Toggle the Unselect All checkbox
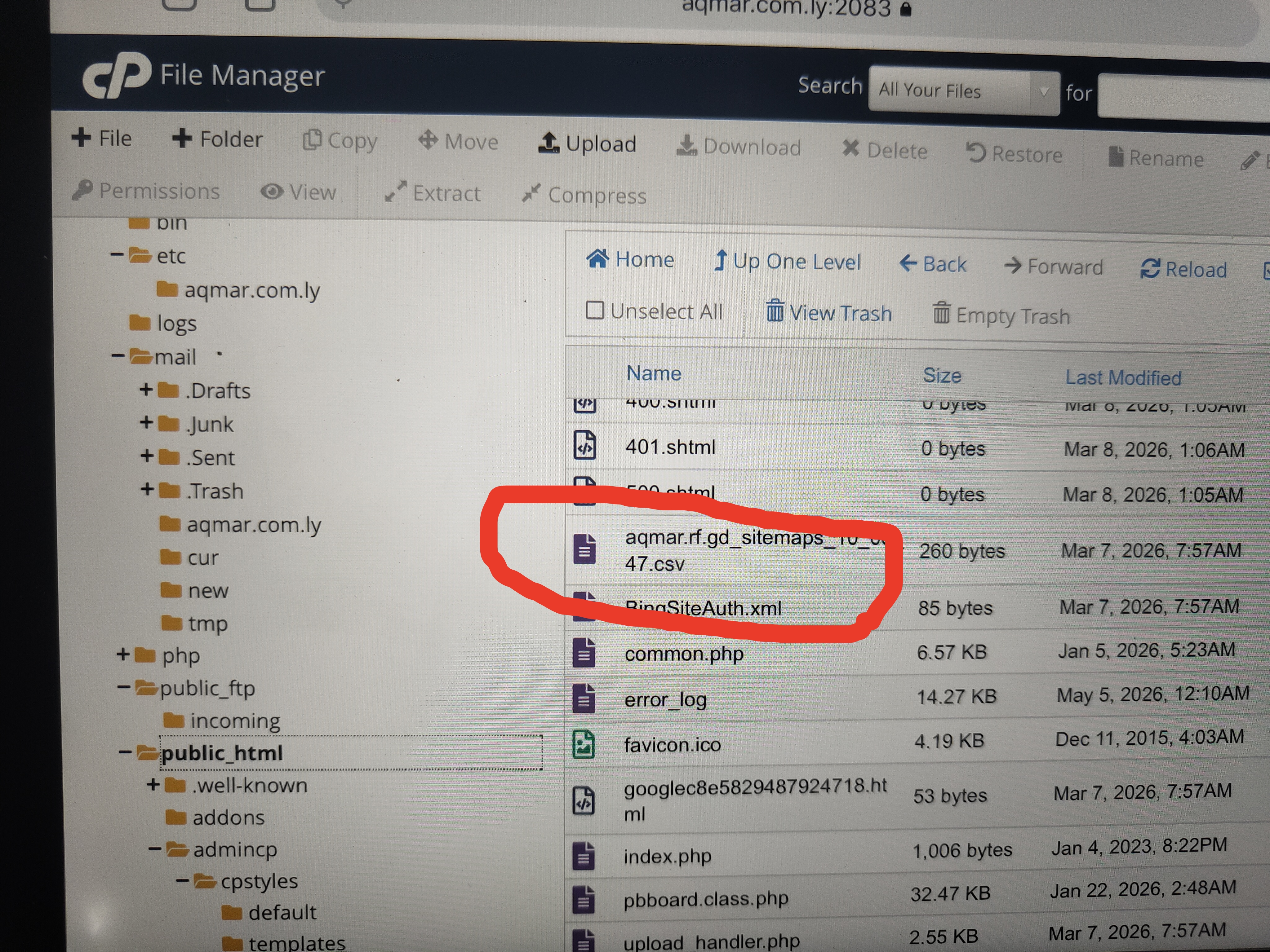The height and width of the screenshot is (952, 1270). 595,310
